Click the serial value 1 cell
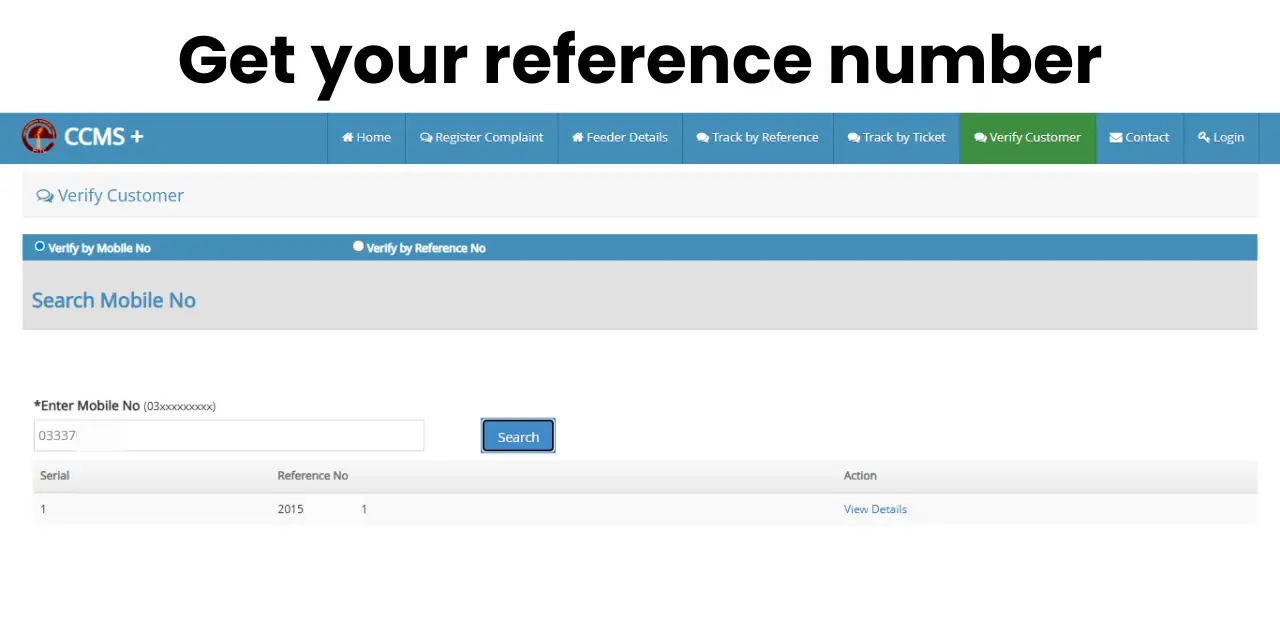The width and height of the screenshot is (1280, 630). (x=43, y=509)
